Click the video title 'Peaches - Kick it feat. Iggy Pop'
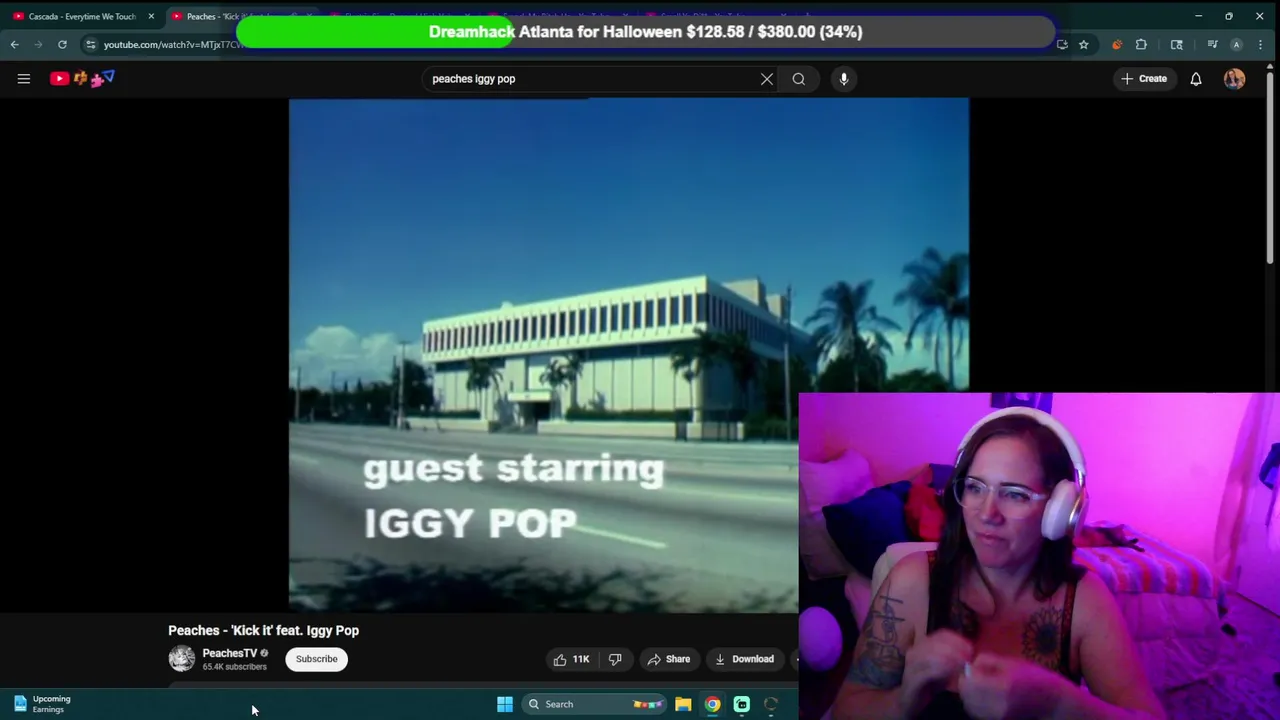The image size is (1280, 720). pos(263,630)
